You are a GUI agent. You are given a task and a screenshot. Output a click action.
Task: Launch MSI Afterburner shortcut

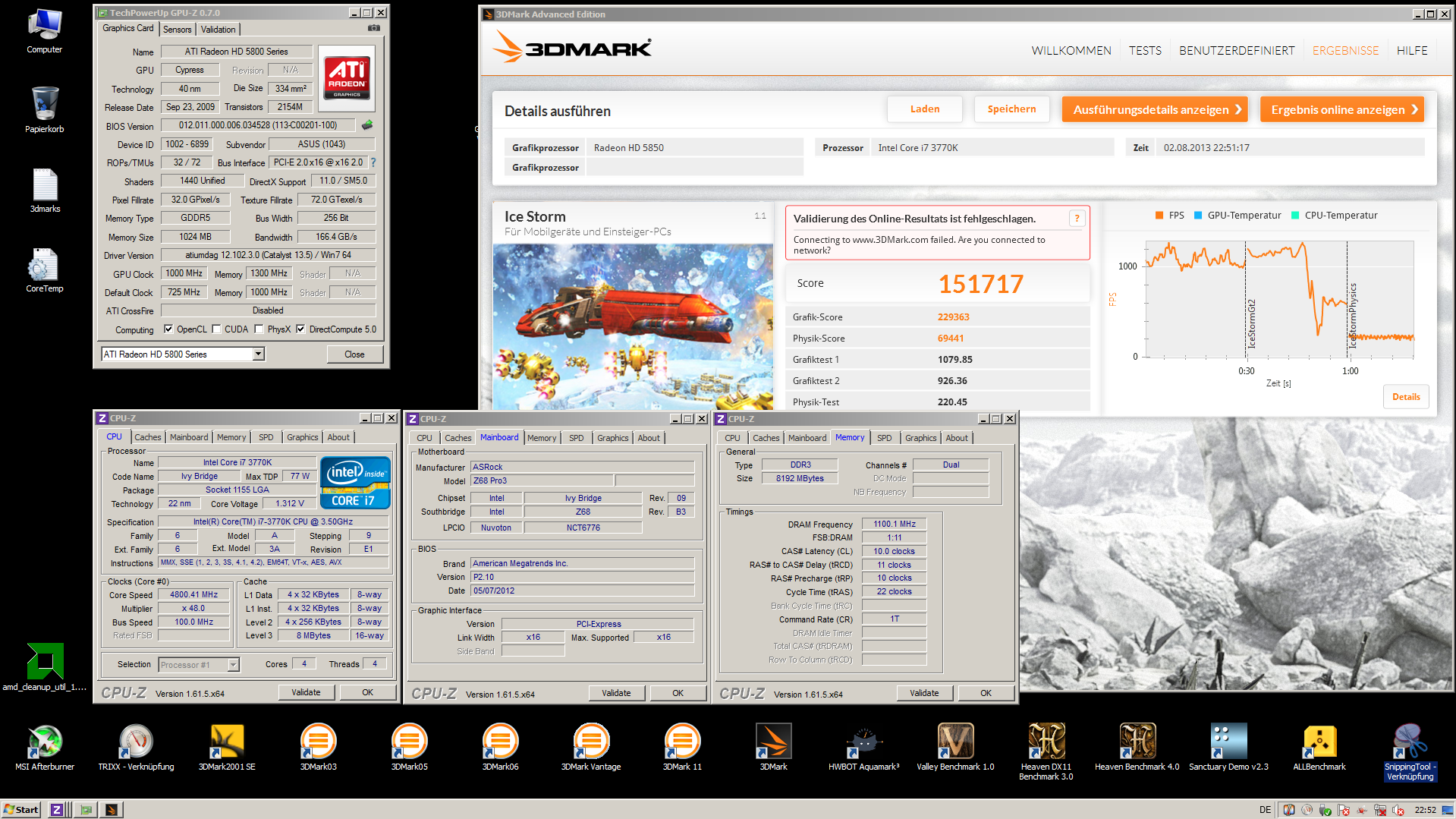coord(45,747)
